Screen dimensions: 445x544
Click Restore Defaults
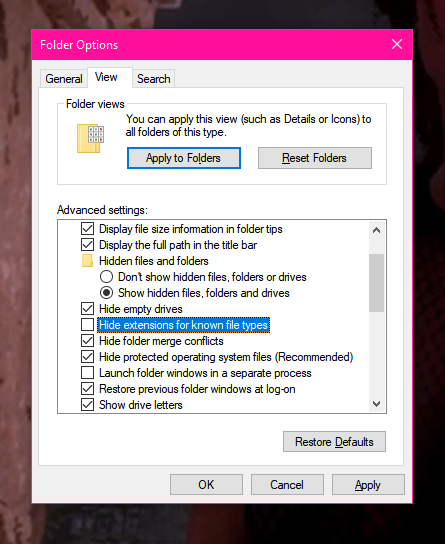pos(334,442)
